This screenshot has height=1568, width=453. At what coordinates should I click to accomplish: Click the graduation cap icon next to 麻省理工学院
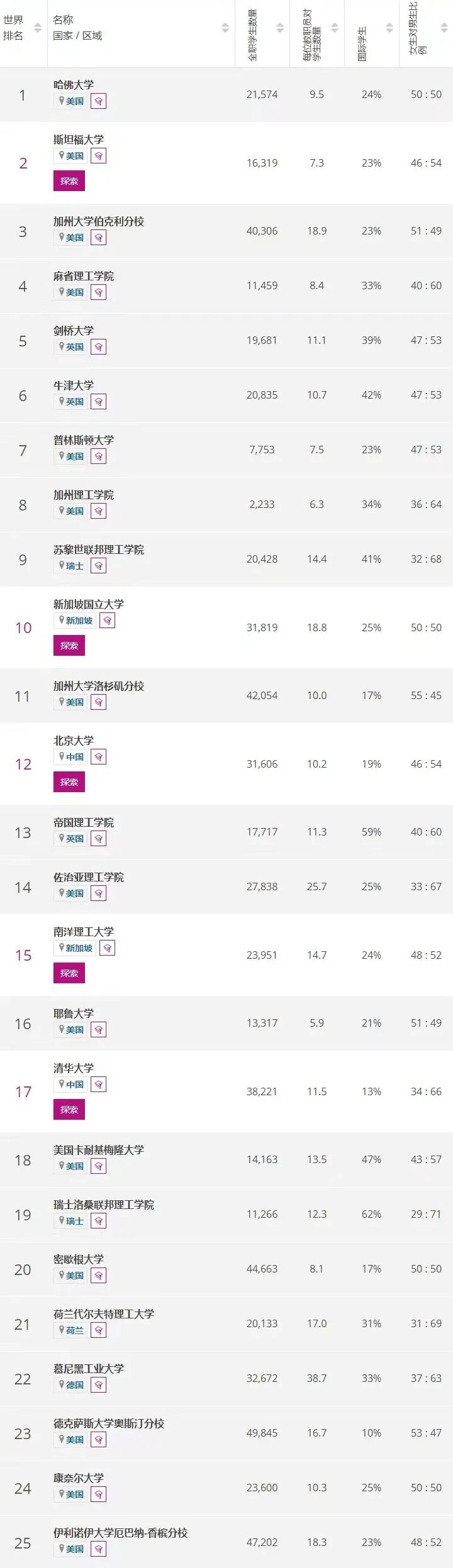point(98,292)
